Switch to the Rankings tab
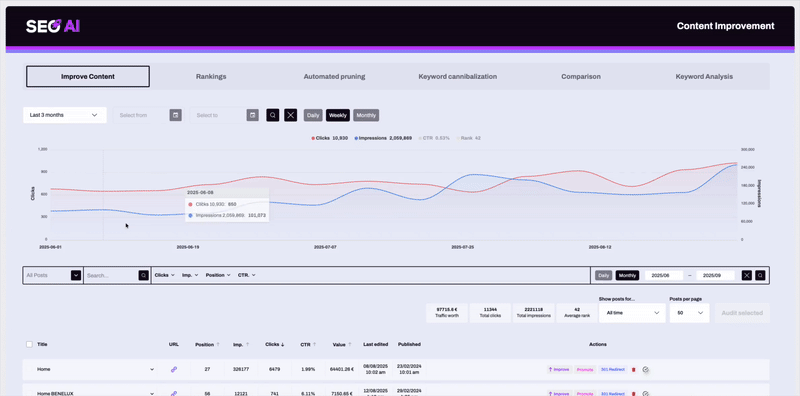The image size is (800, 396). click(x=211, y=77)
